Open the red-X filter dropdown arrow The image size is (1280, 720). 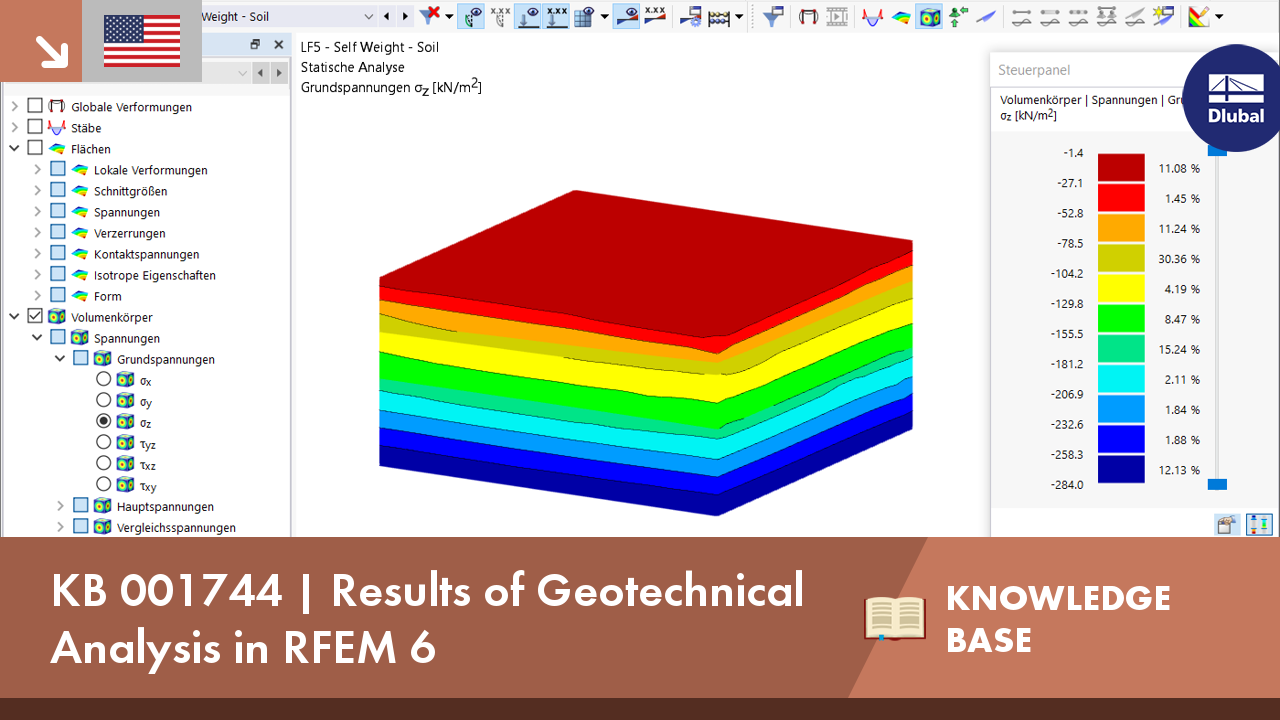[x=449, y=16]
